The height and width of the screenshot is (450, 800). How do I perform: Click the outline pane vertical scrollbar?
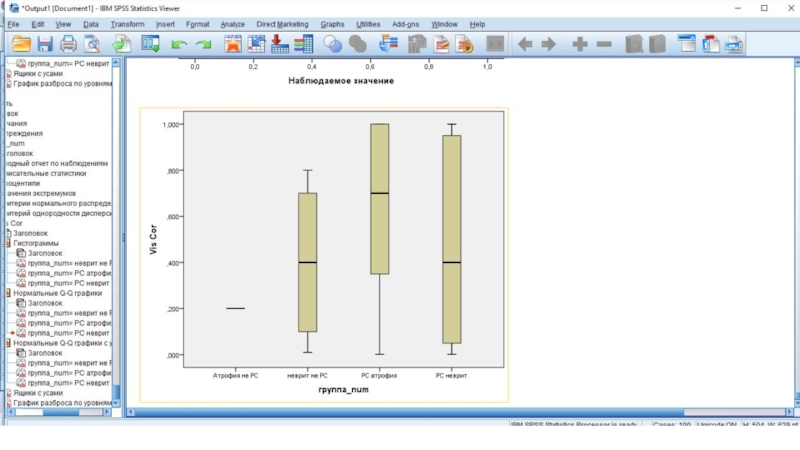(116, 230)
